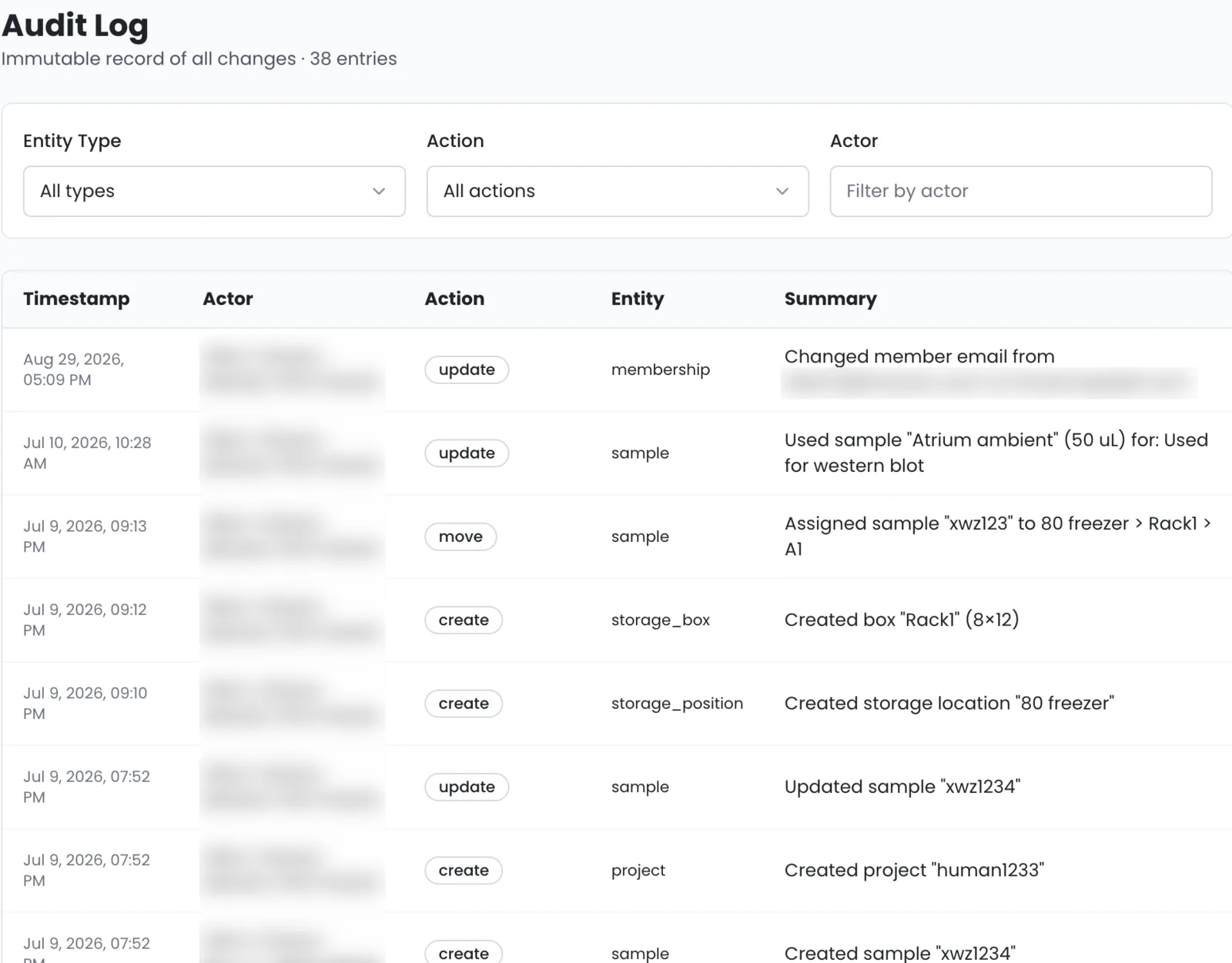Click the Timestamp column header
Viewport: 1232px width, 963px height.
(76, 299)
